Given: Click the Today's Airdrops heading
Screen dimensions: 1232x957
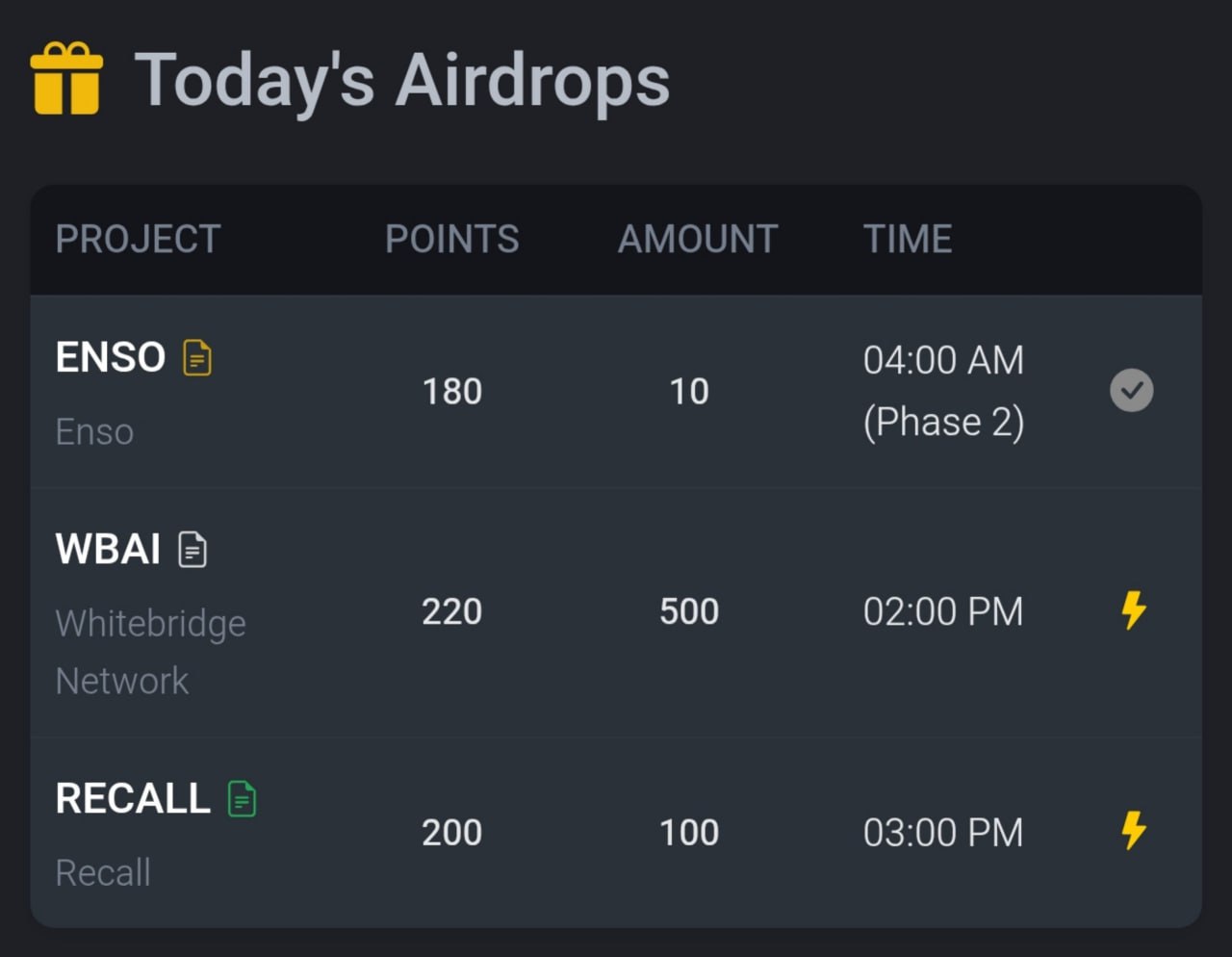Looking at the screenshot, I should point(401,81).
